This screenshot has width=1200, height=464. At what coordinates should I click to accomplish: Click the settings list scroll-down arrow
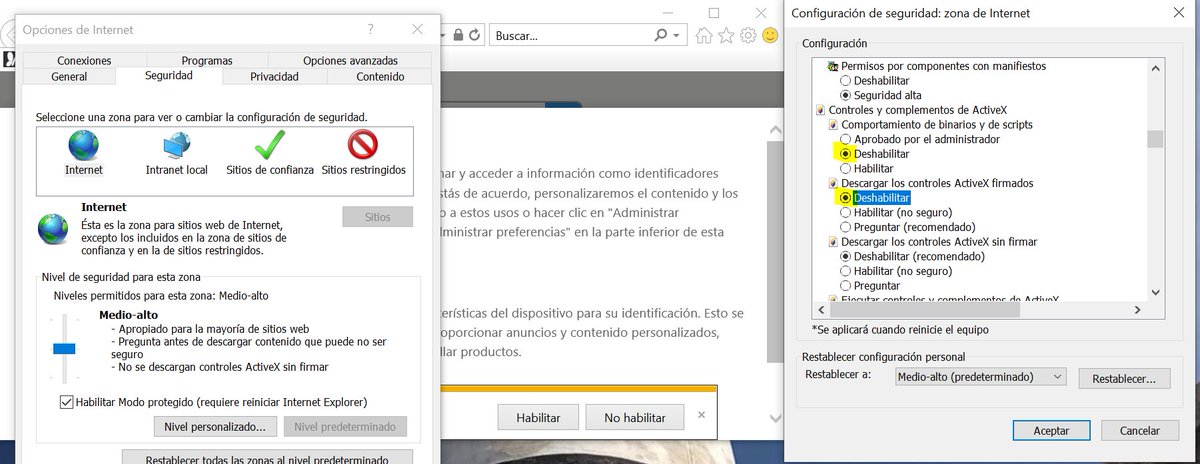click(x=1155, y=293)
